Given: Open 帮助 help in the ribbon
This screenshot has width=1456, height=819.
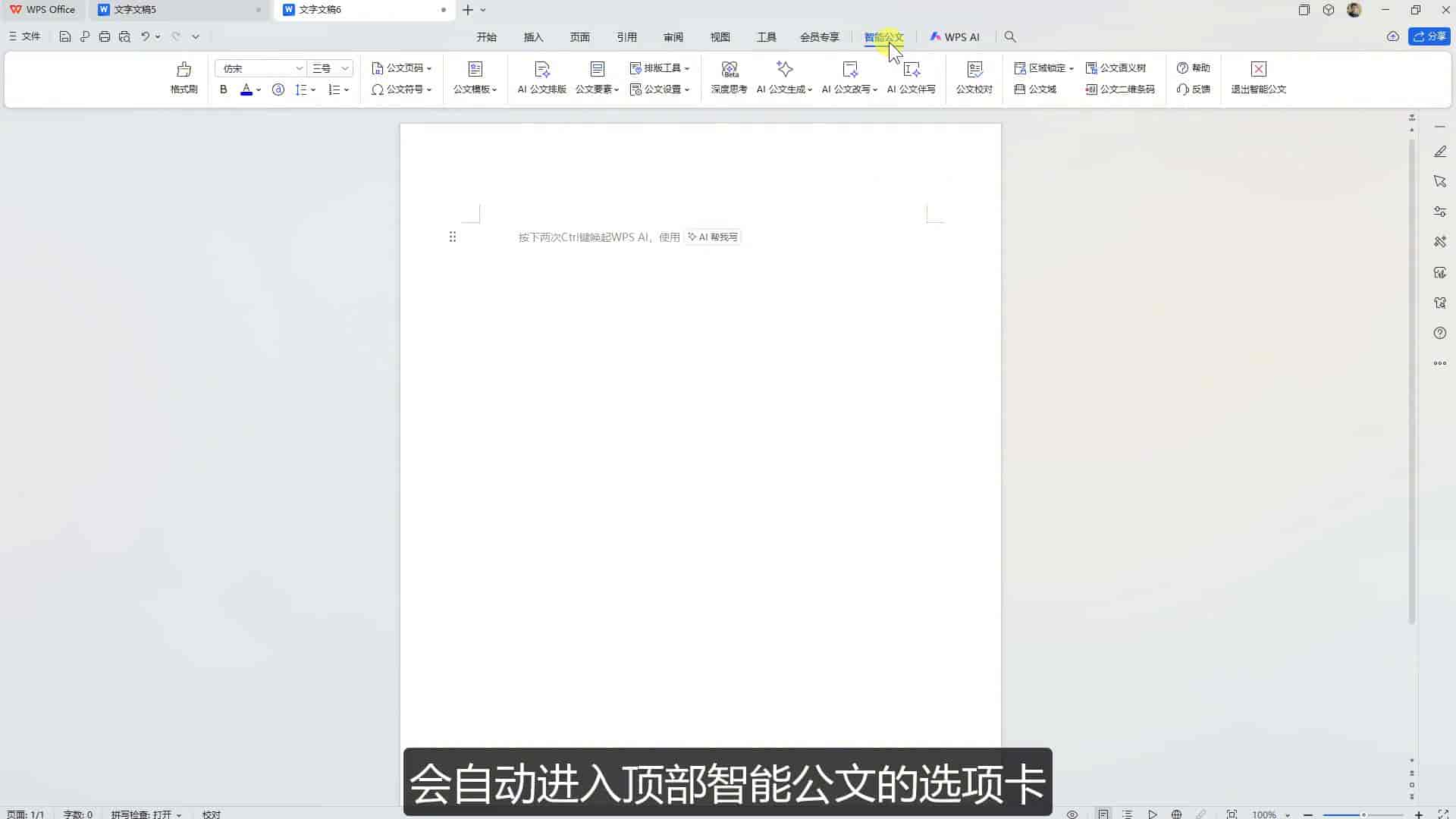Looking at the screenshot, I should (1193, 68).
